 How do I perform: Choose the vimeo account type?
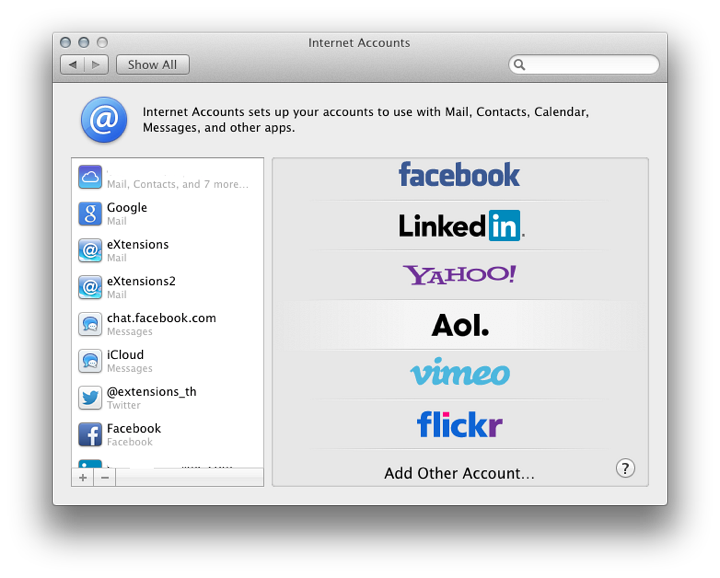[460, 372]
